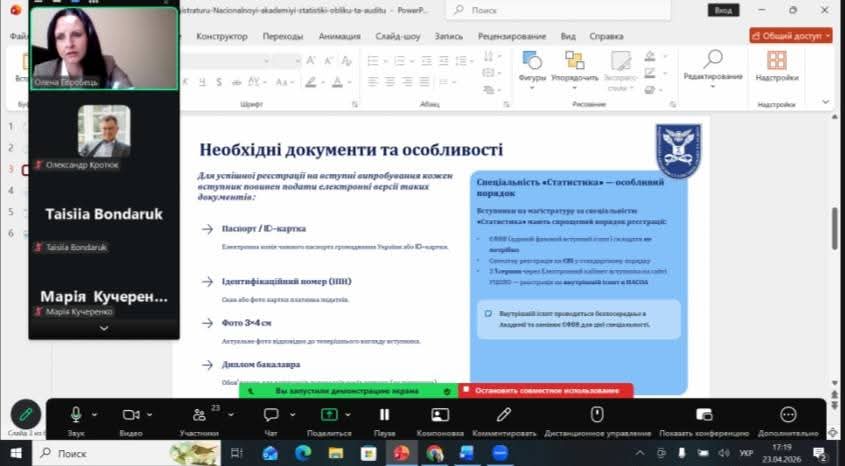
Task: Open the Add-ins button in the ribbon
Action: [776, 63]
